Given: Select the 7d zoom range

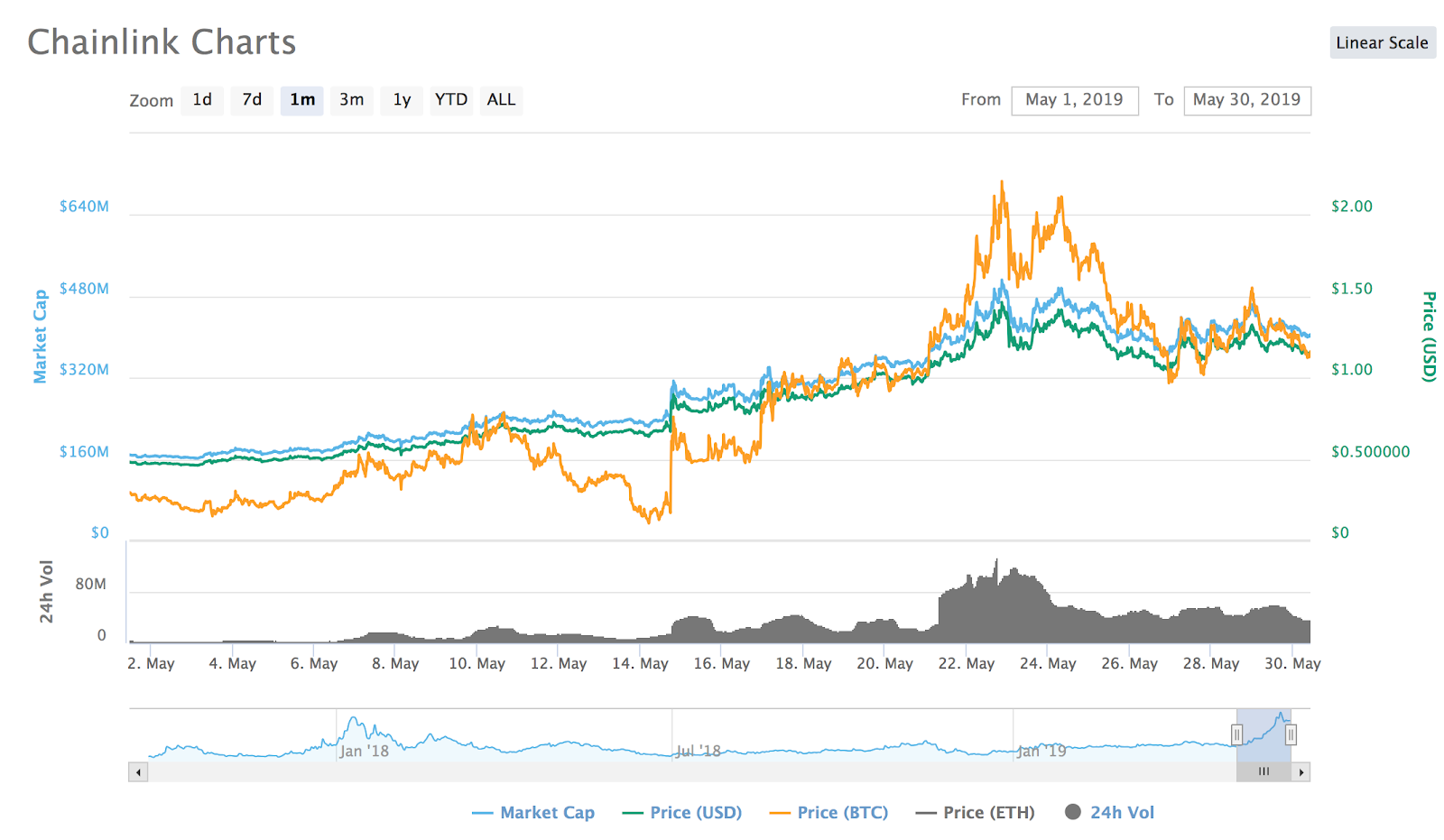Looking at the screenshot, I should point(252,99).
